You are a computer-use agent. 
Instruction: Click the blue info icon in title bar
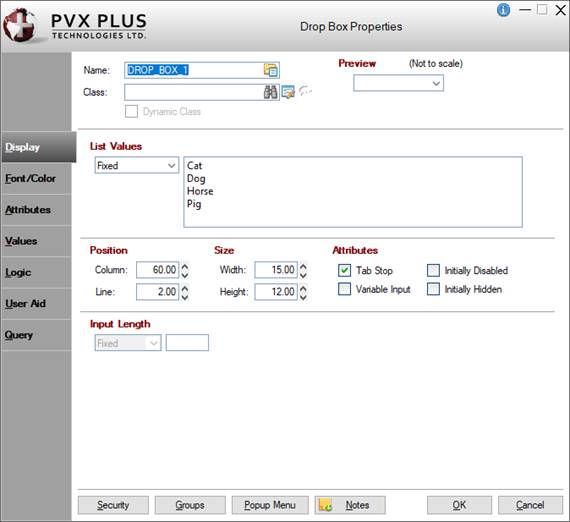pos(503,10)
